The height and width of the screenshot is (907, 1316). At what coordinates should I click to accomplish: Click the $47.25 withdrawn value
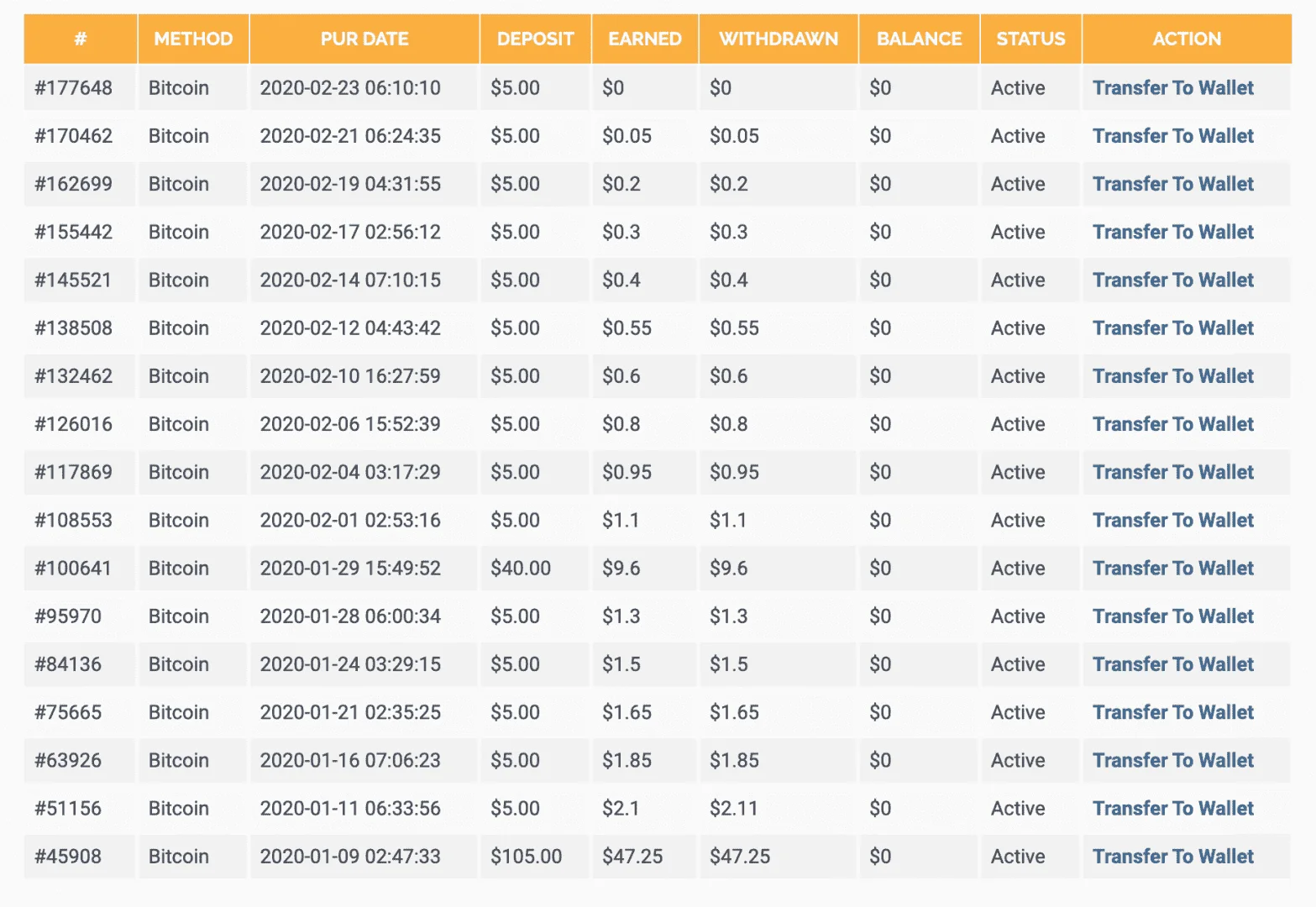coord(740,857)
